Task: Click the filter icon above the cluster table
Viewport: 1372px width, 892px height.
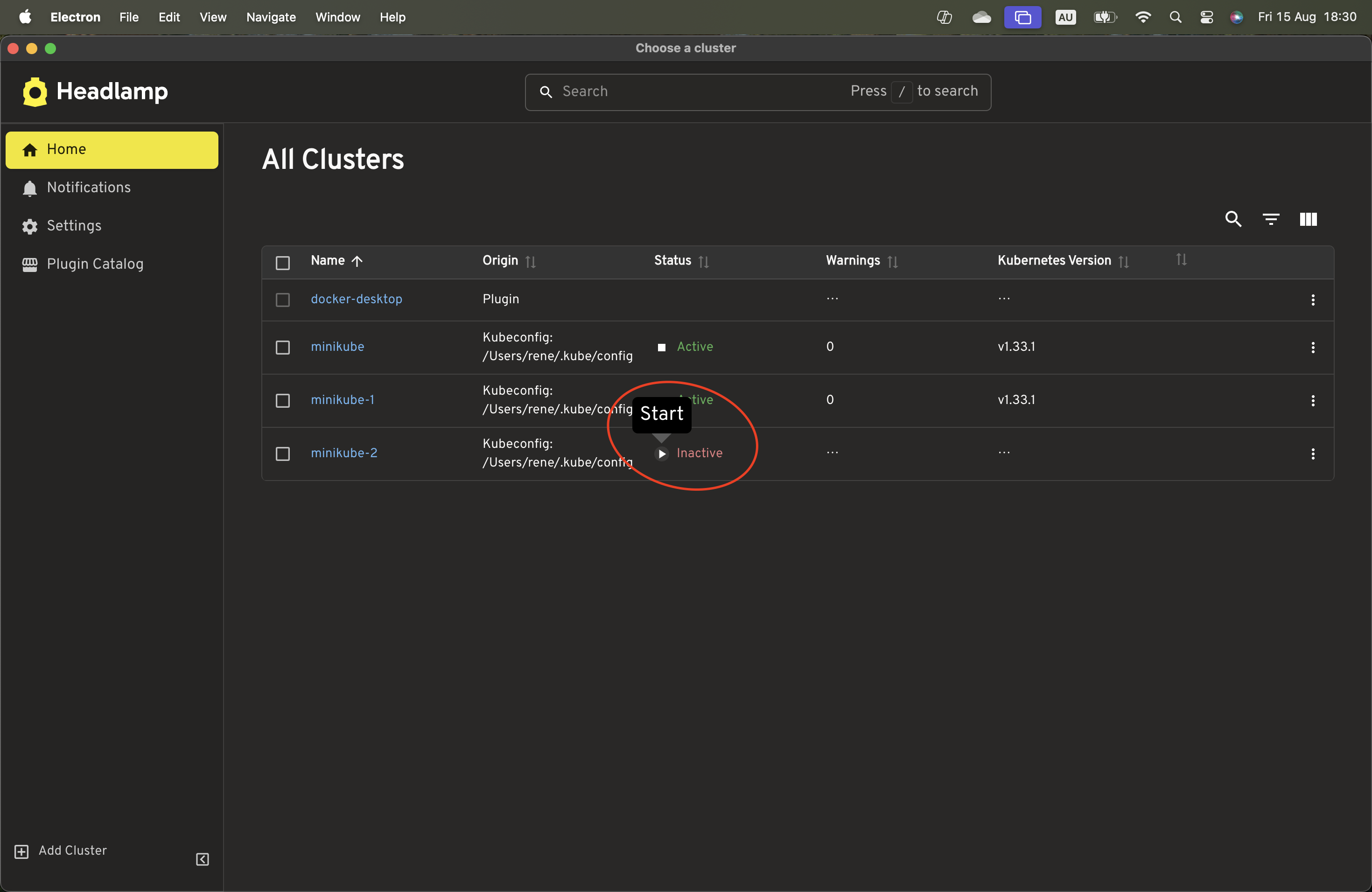Action: (1271, 219)
